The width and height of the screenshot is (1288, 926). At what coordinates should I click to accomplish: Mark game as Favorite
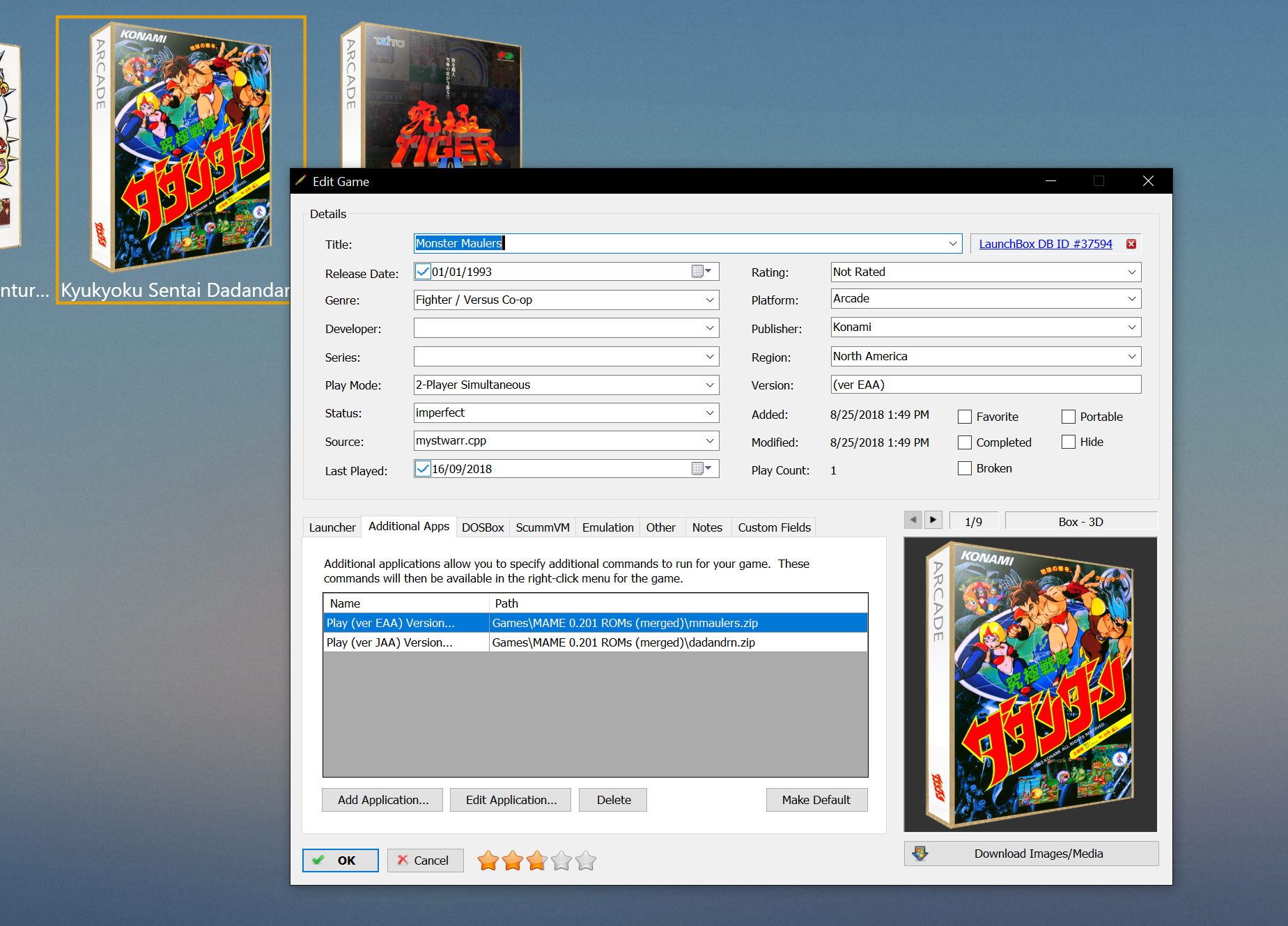[965, 417]
